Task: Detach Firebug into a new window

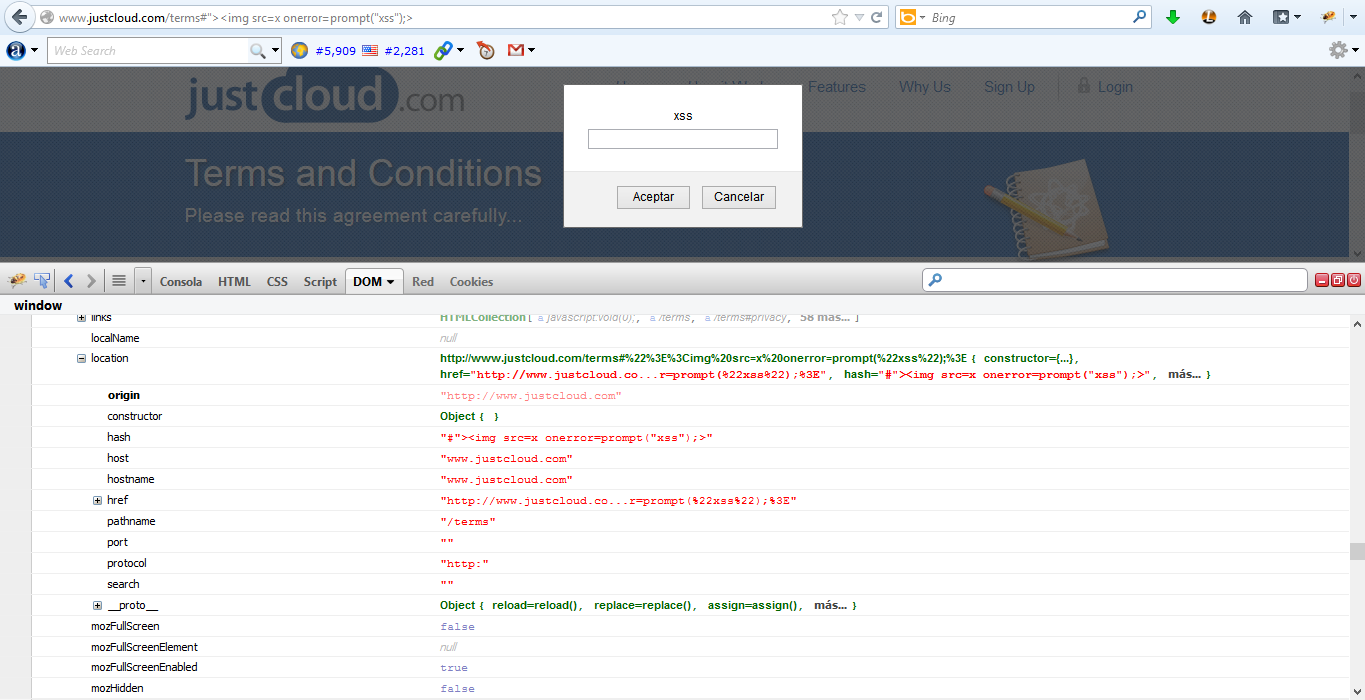Action: [1338, 281]
